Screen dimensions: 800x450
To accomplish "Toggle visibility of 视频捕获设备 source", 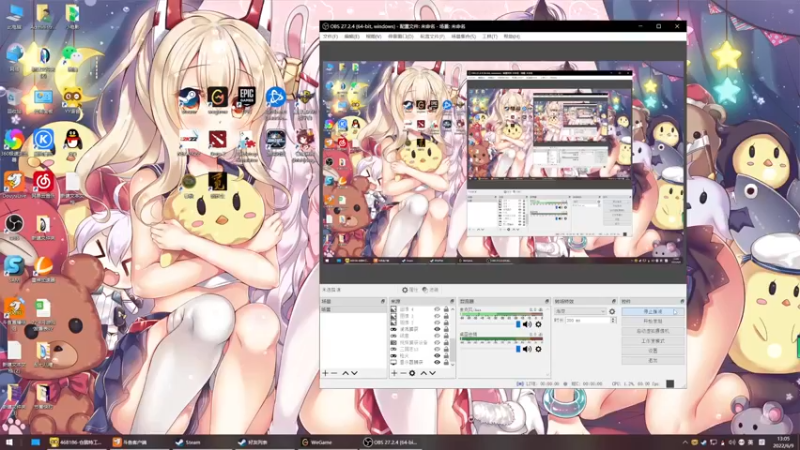I will coord(437,342).
